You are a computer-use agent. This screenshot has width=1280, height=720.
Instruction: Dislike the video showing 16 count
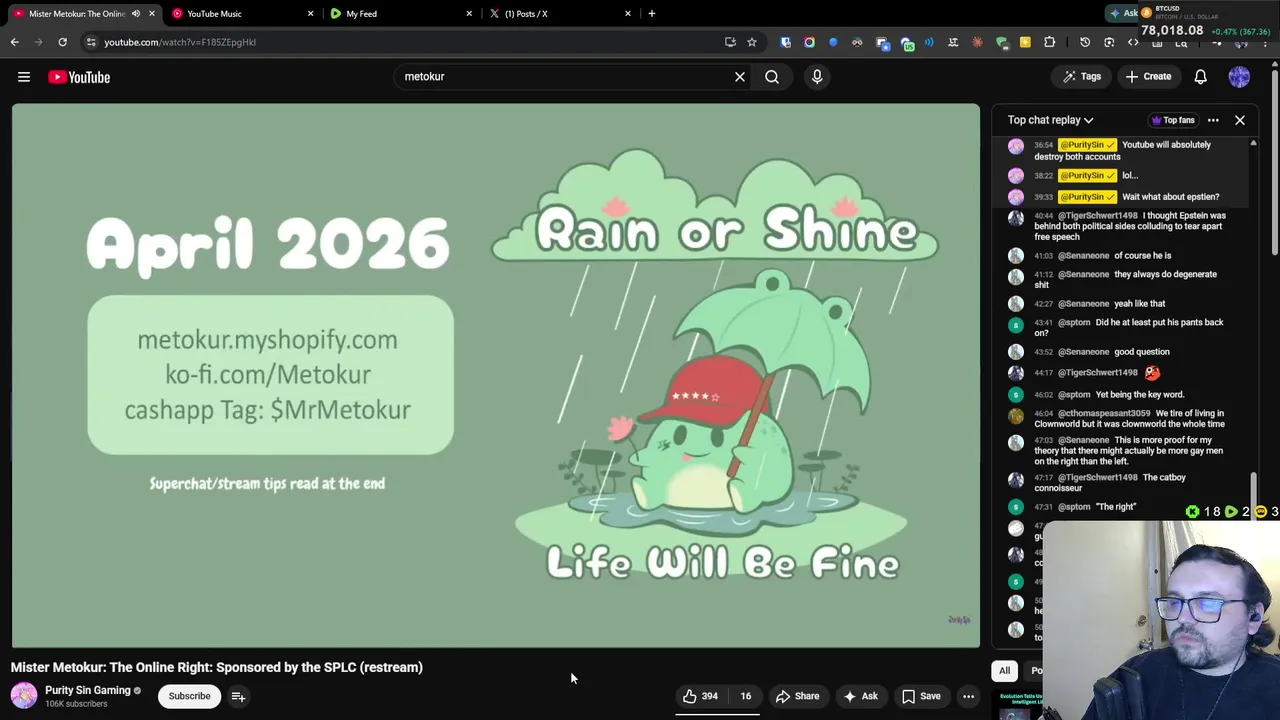(x=745, y=696)
